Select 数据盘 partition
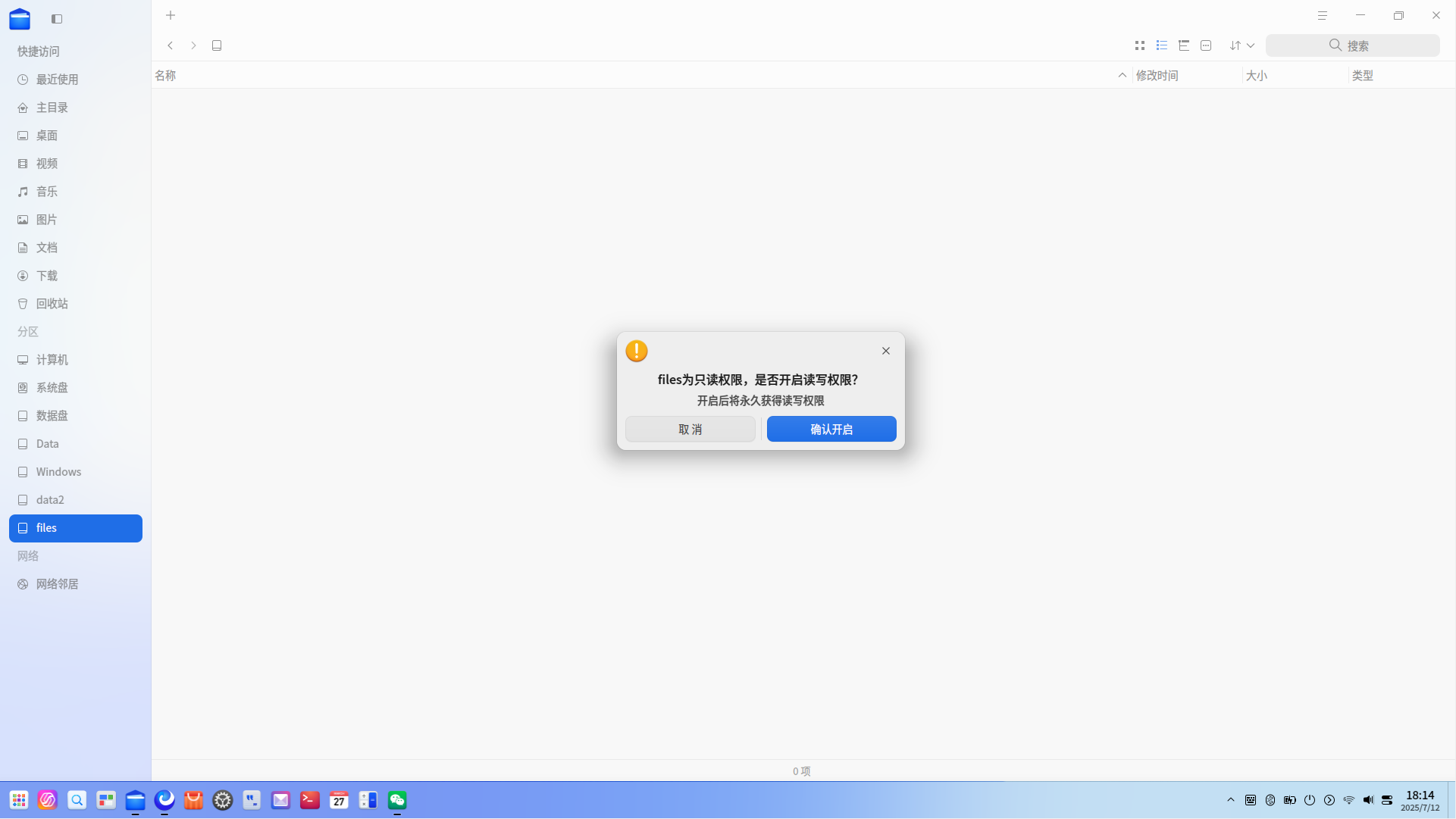This screenshot has height=819, width=1456. 76,416
